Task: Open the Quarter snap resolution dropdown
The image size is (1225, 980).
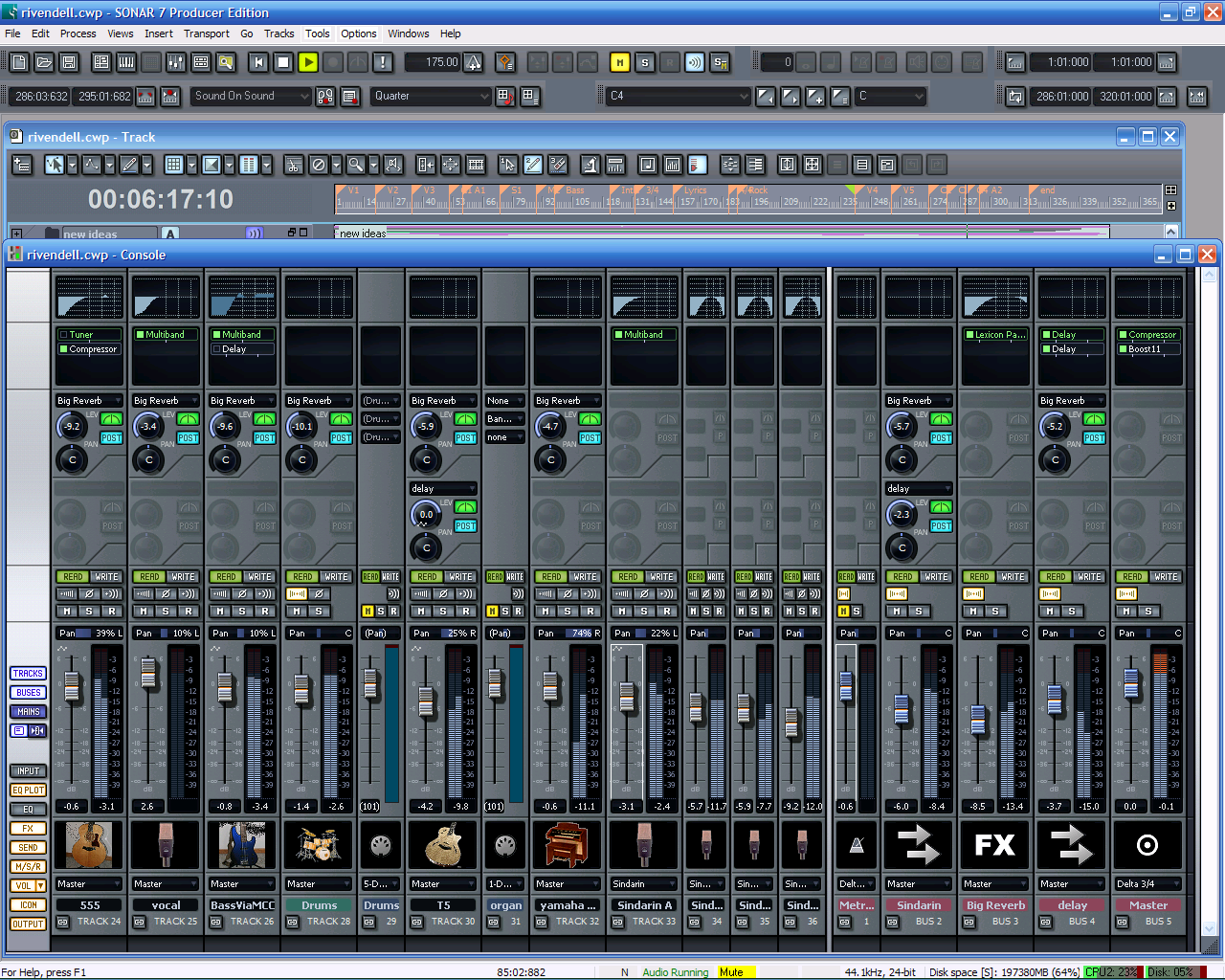Action: tap(432, 96)
